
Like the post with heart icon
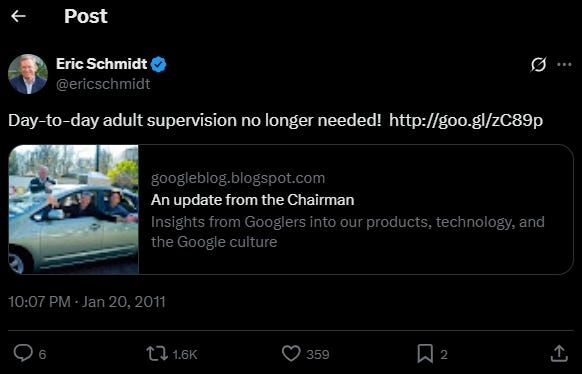pos(291,354)
